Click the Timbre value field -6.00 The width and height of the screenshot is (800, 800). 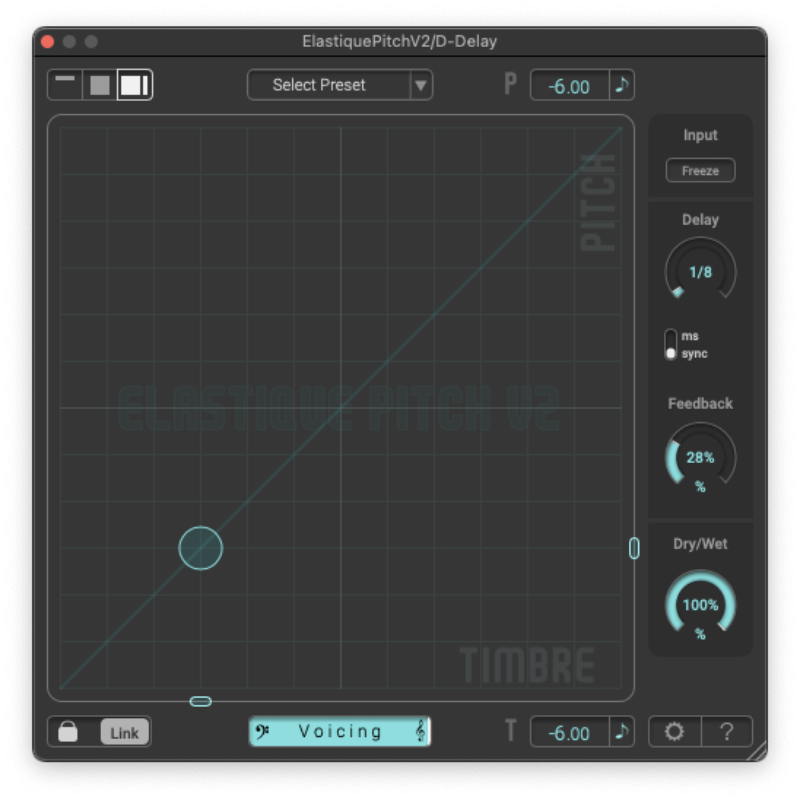coord(569,732)
